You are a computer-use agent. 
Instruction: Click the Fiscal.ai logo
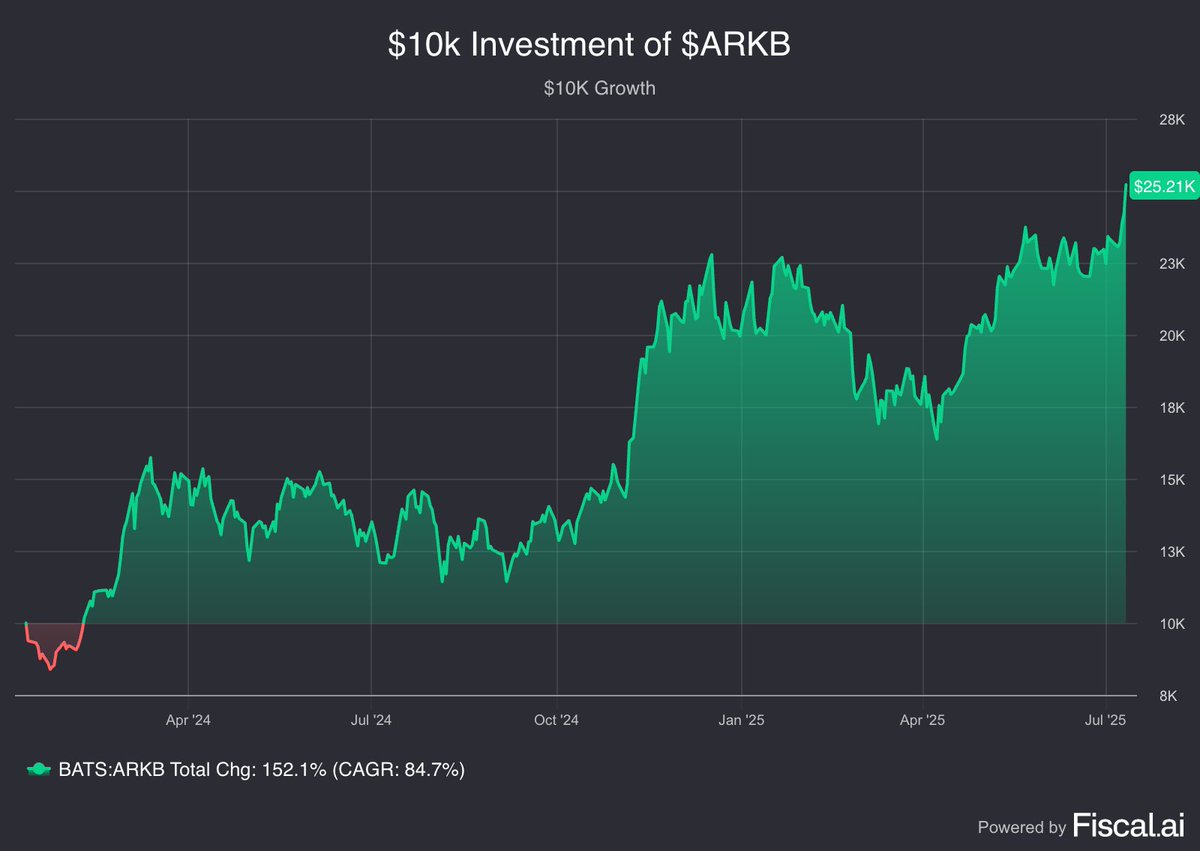click(x=1128, y=826)
